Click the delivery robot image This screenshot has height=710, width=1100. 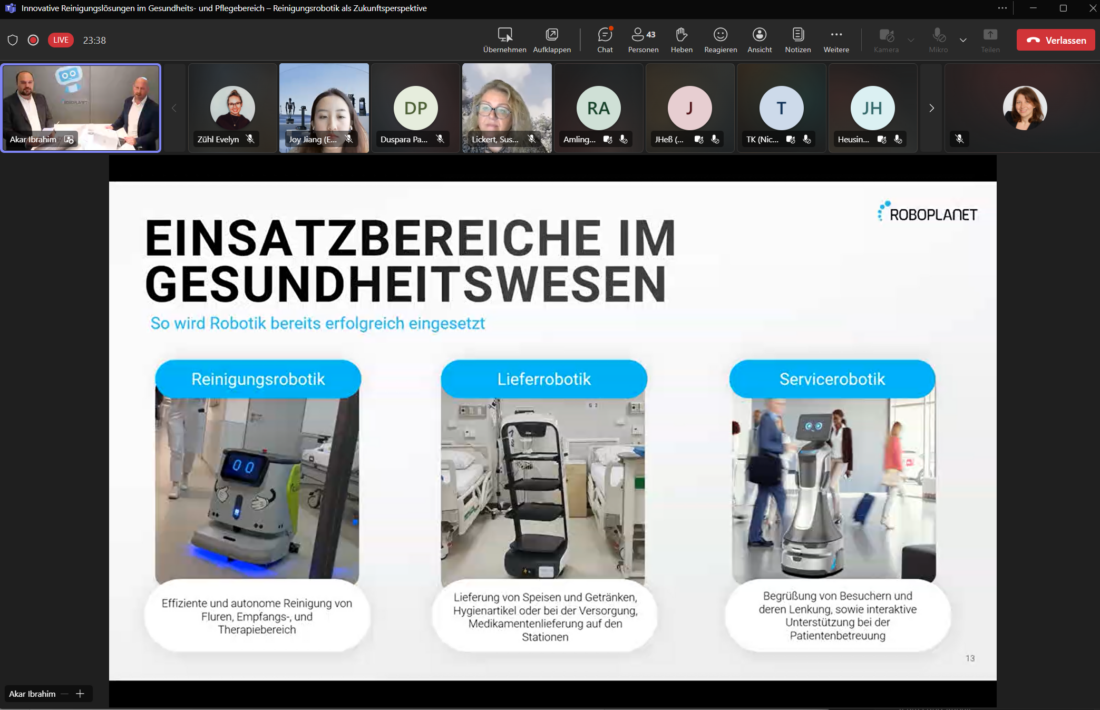[543, 490]
